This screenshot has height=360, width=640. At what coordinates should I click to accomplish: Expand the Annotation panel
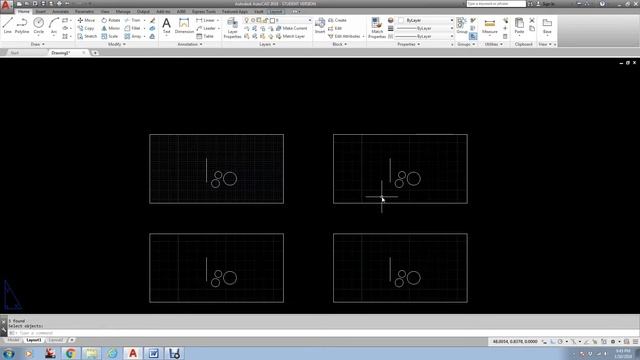190,44
